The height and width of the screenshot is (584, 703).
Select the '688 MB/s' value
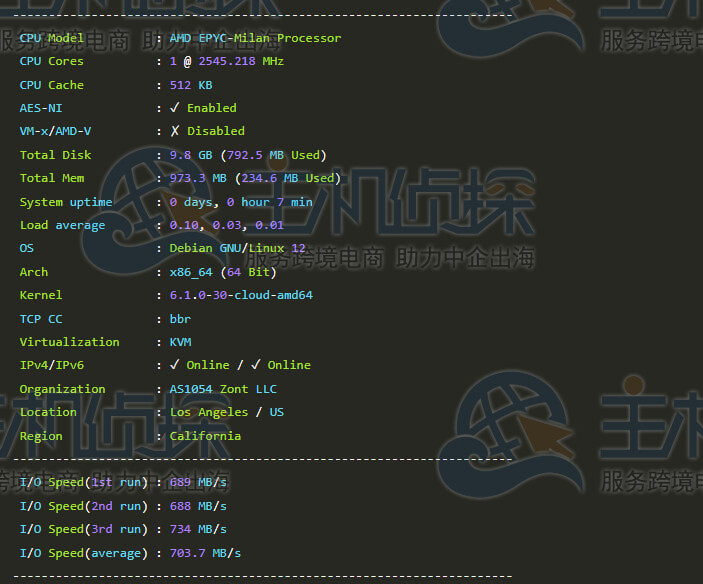click(198, 506)
